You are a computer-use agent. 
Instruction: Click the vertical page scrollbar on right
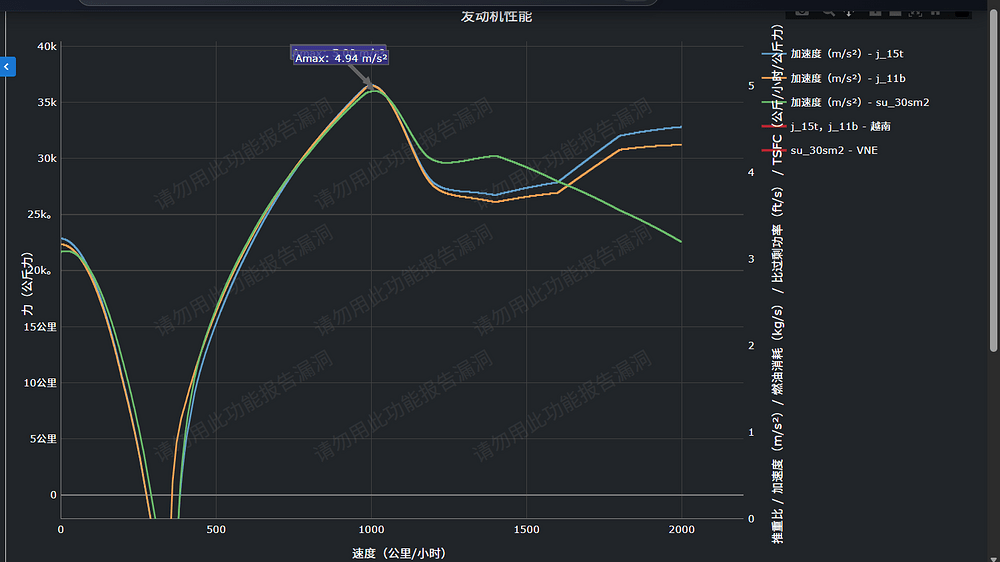(993, 200)
